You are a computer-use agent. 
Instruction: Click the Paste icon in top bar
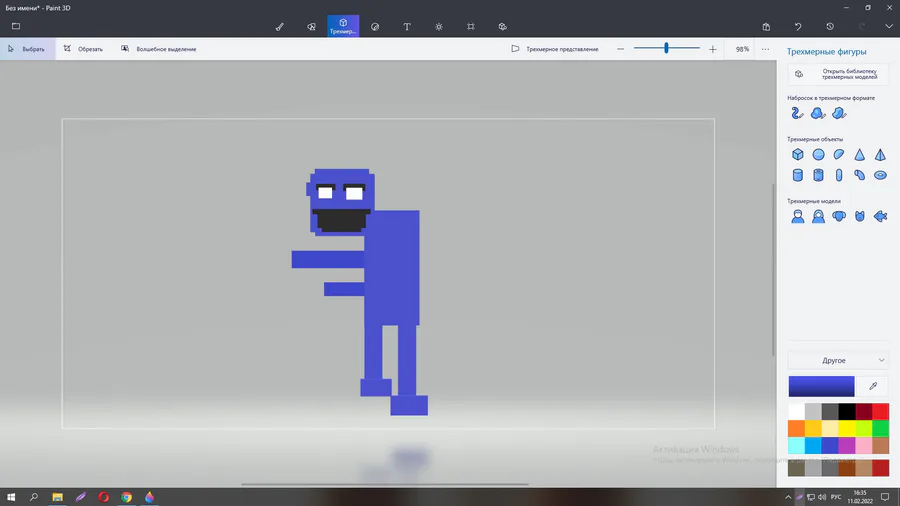(x=766, y=26)
